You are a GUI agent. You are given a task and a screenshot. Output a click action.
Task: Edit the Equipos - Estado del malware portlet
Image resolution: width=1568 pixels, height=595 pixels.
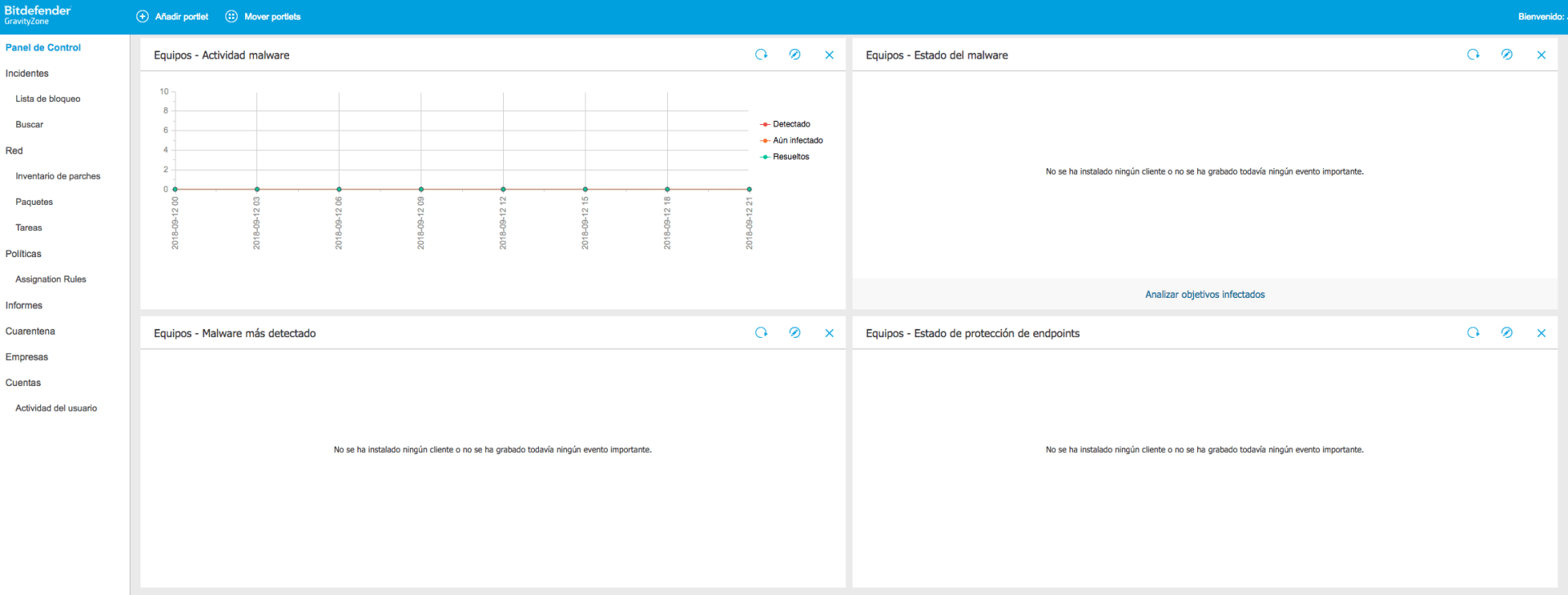pyautogui.click(x=1507, y=55)
